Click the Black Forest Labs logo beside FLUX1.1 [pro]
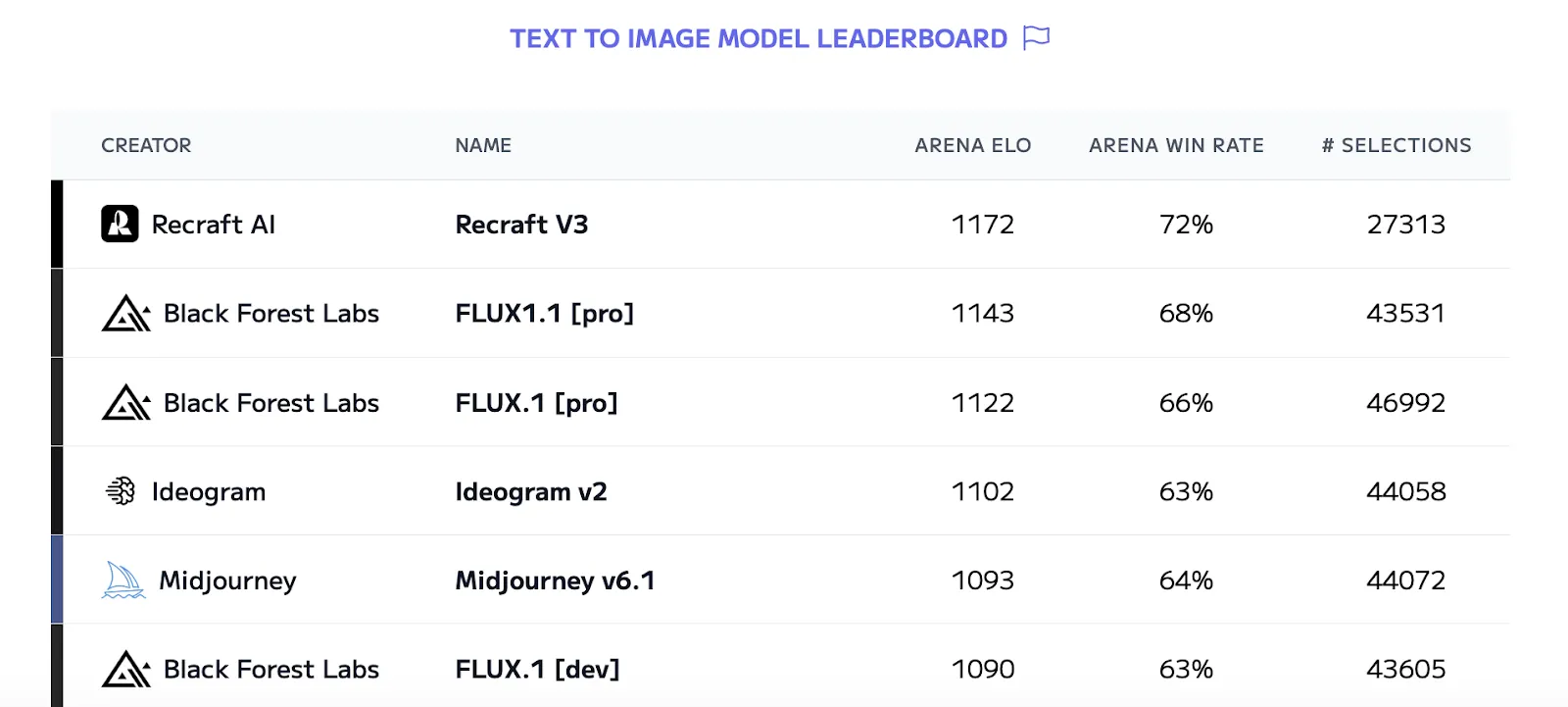The height and width of the screenshot is (707, 1568). tap(126, 313)
